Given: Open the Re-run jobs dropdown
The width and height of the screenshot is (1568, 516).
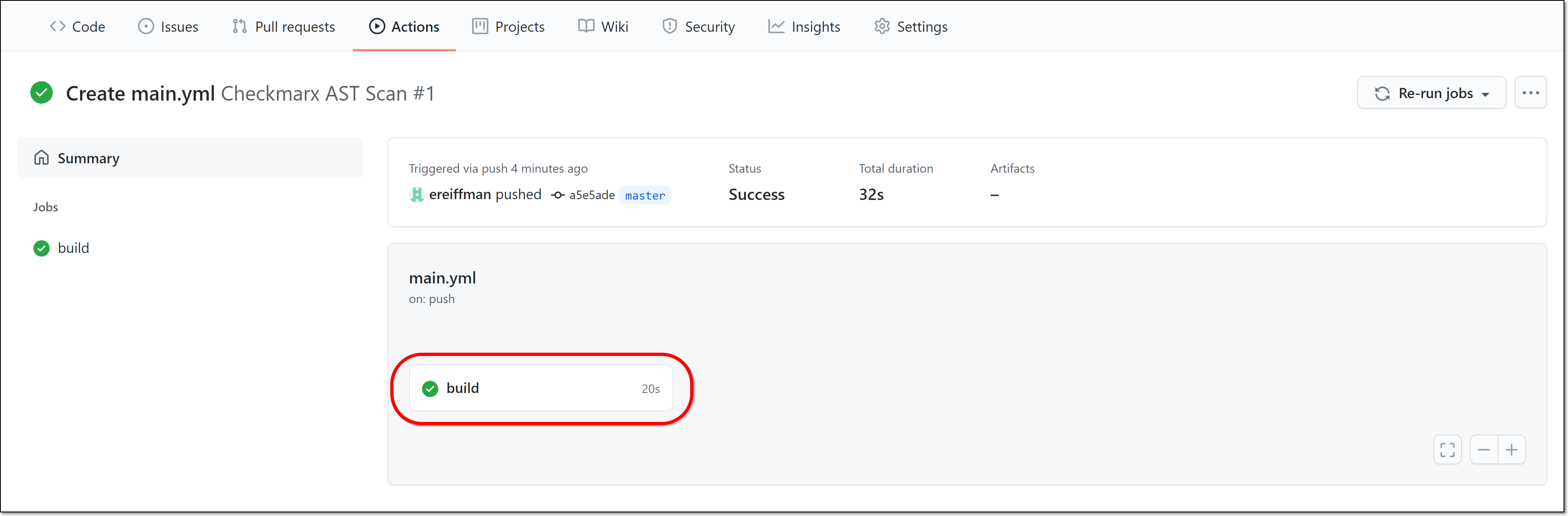Looking at the screenshot, I should point(1431,93).
